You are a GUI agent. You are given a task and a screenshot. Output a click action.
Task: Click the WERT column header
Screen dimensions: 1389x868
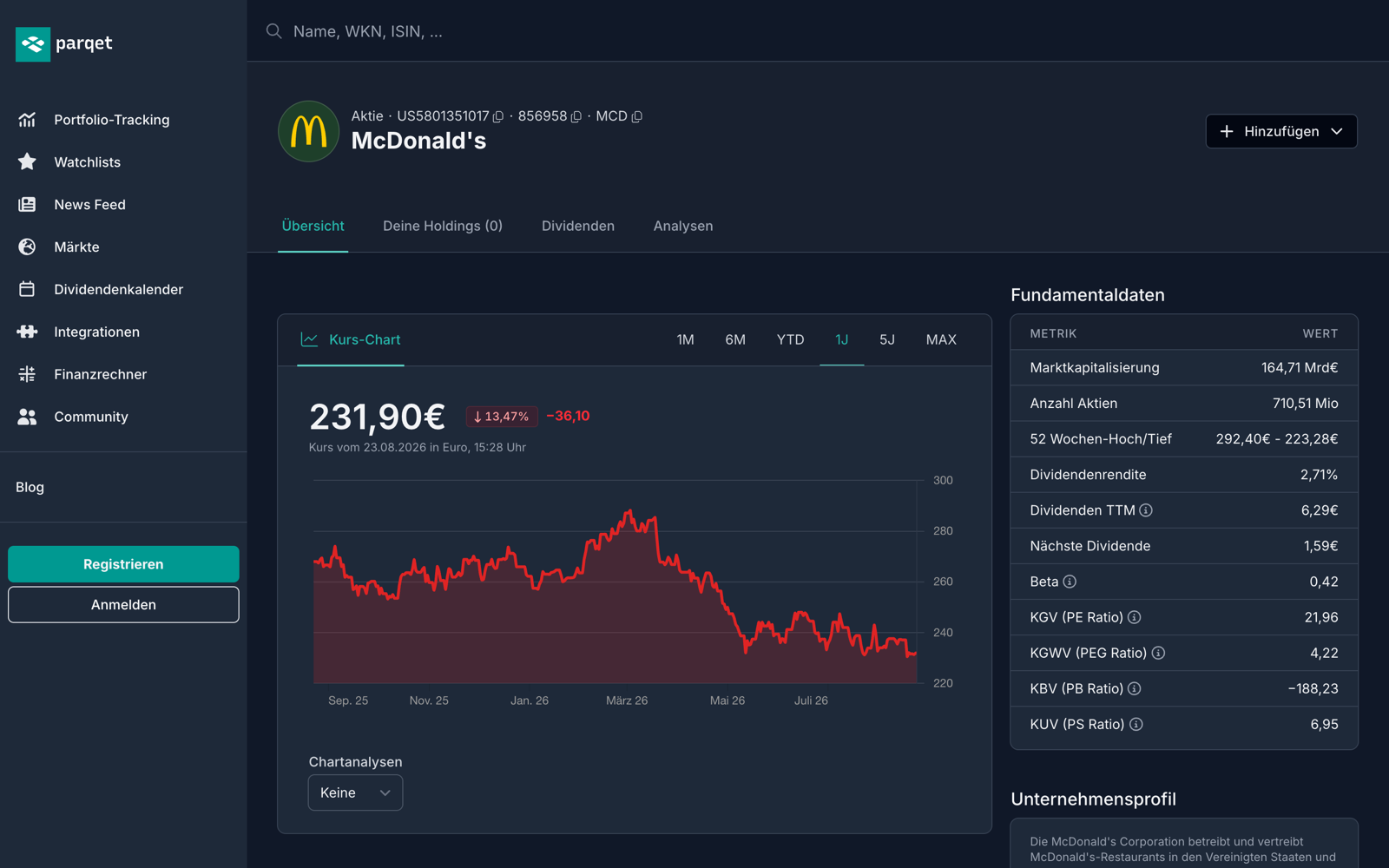(1320, 333)
